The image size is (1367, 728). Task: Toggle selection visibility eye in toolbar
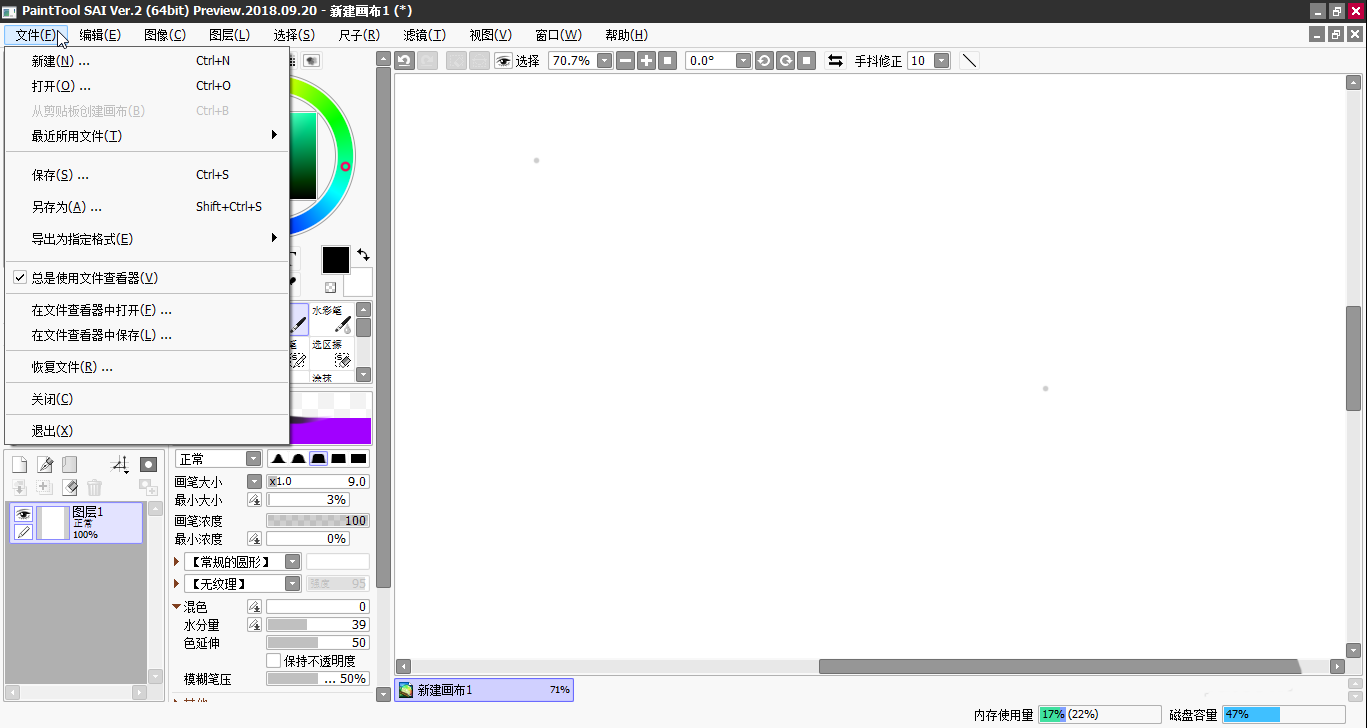tap(503, 61)
